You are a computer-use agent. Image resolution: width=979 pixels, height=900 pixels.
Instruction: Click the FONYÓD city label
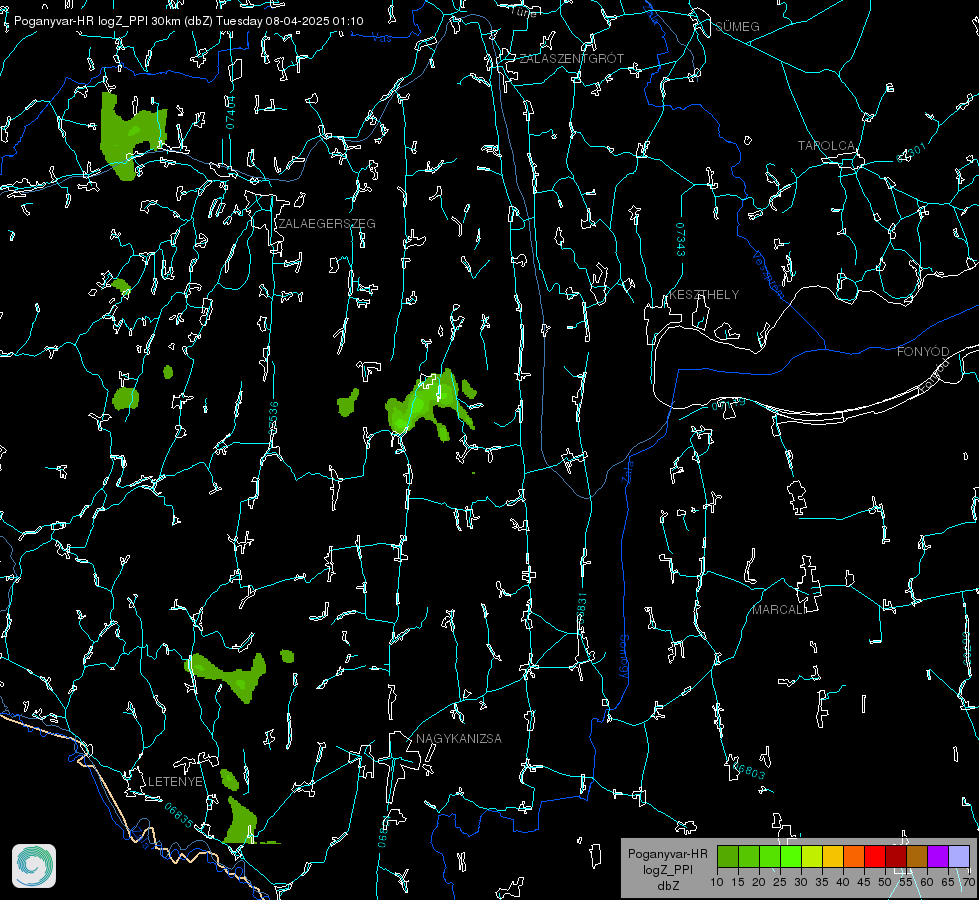click(923, 352)
